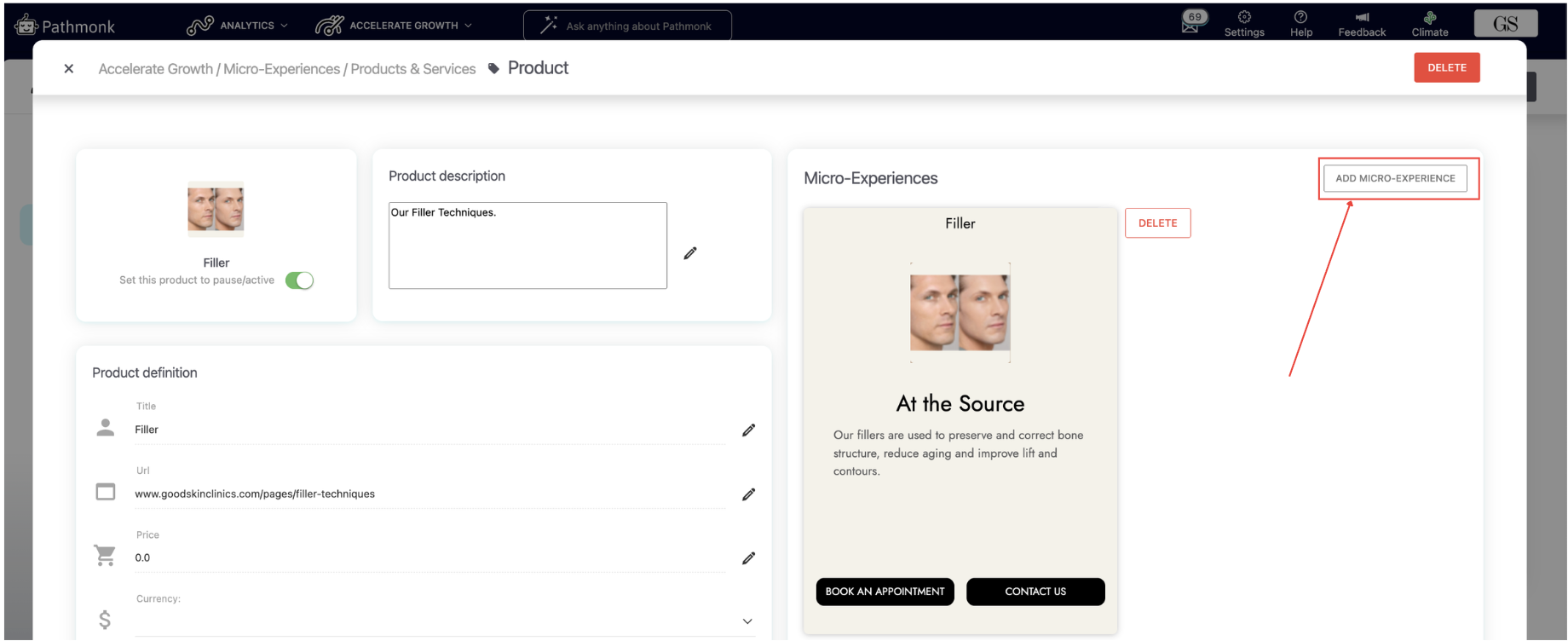This screenshot has height=641, width=1568.
Task: Edit the Price field pencil icon
Action: [748, 558]
